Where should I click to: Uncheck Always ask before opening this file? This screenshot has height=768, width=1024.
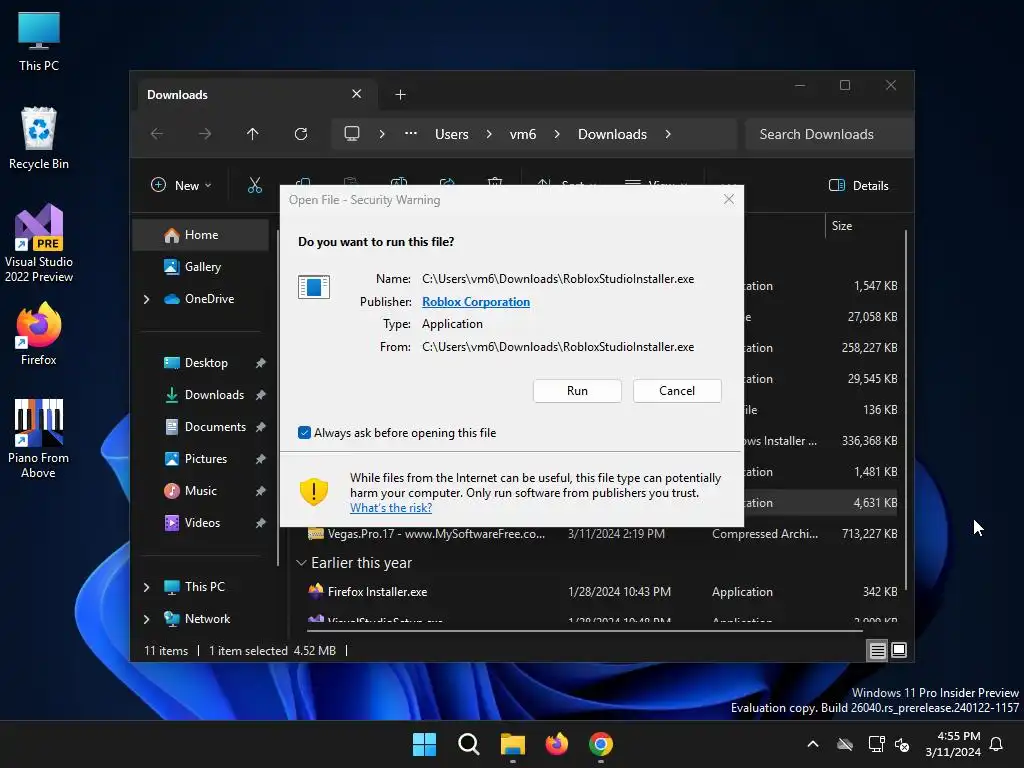(304, 432)
